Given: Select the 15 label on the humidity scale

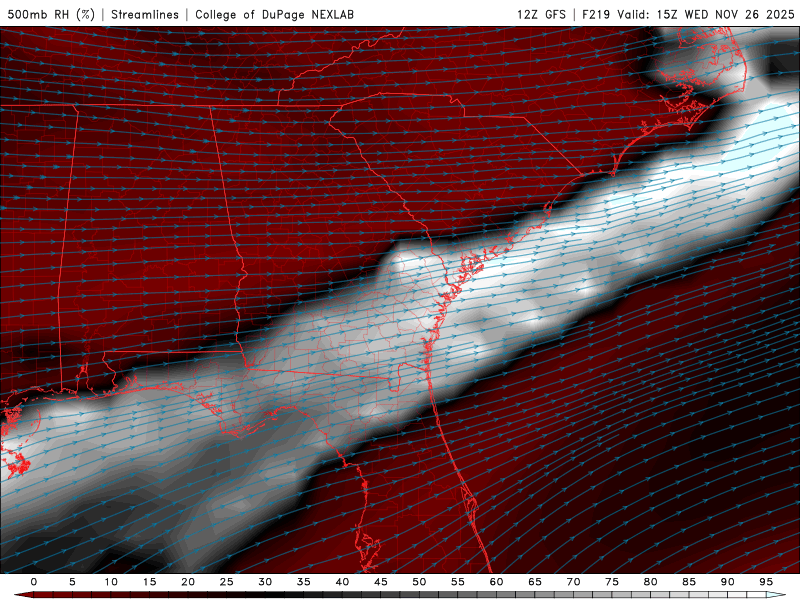Looking at the screenshot, I should click(x=149, y=582).
